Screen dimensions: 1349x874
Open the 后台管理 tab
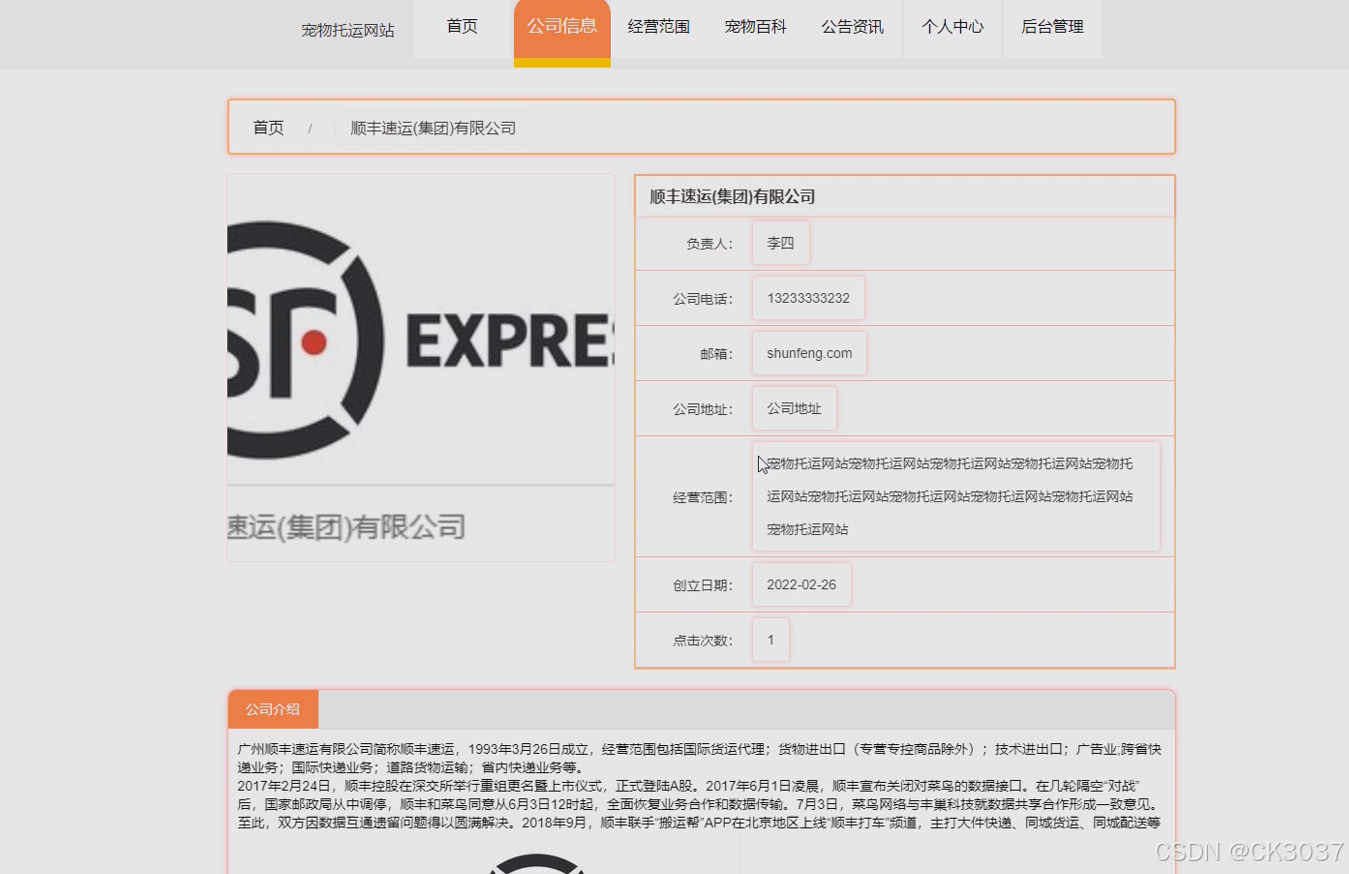pos(1052,27)
